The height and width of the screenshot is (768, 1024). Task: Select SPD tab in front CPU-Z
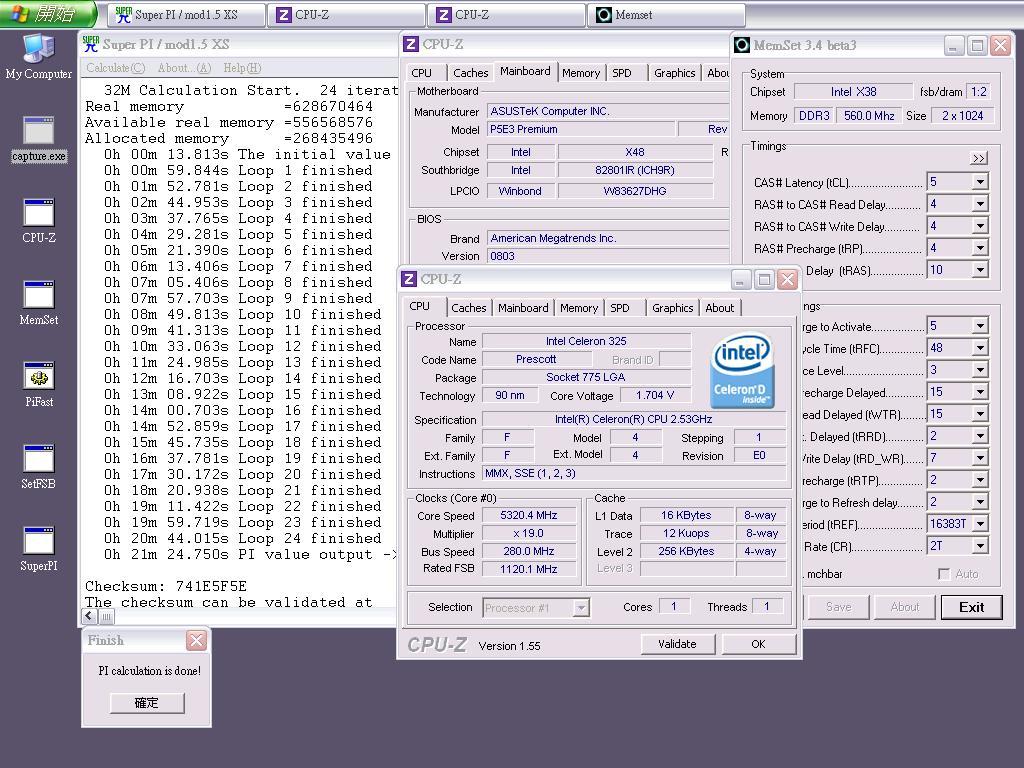pos(620,308)
